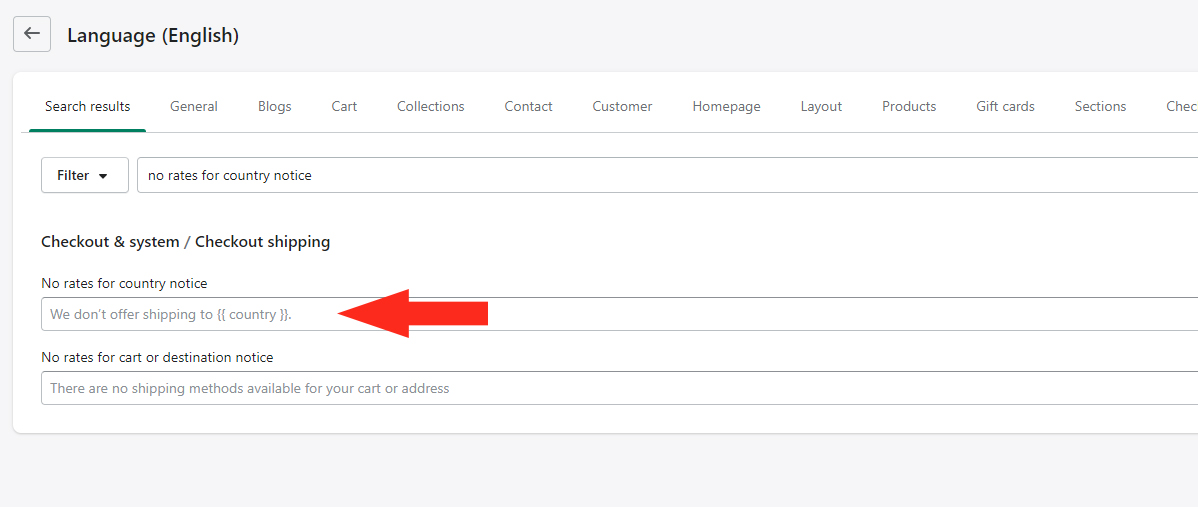Select the Homepage tab
Screen dimensions: 1198x507
click(x=726, y=107)
